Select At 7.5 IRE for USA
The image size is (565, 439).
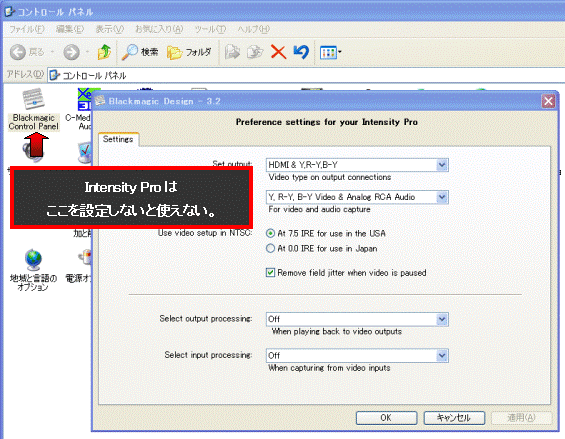270,234
